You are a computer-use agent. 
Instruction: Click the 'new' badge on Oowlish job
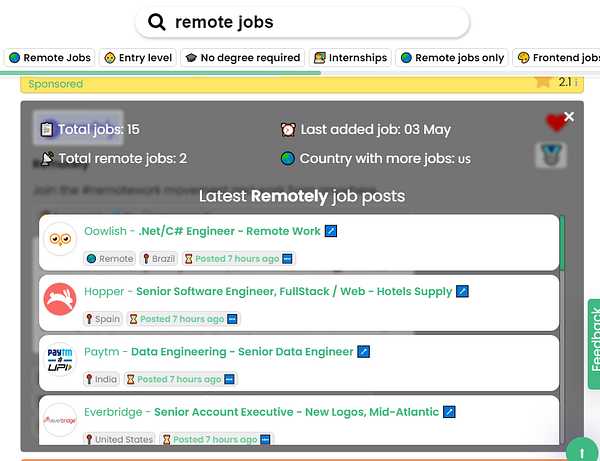click(287, 259)
